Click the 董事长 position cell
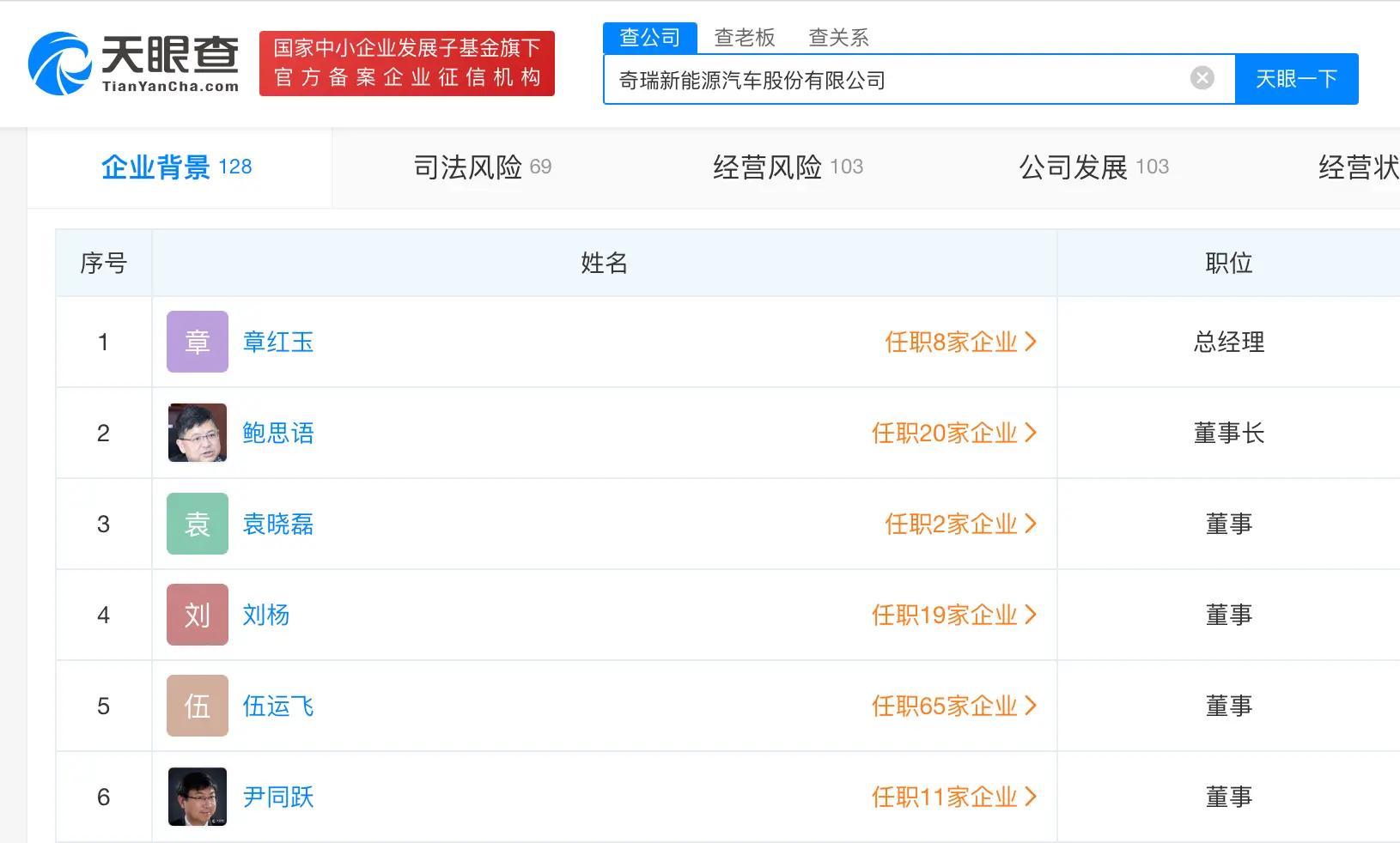Screen dimensions: 1400x843 (x=1229, y=434)
